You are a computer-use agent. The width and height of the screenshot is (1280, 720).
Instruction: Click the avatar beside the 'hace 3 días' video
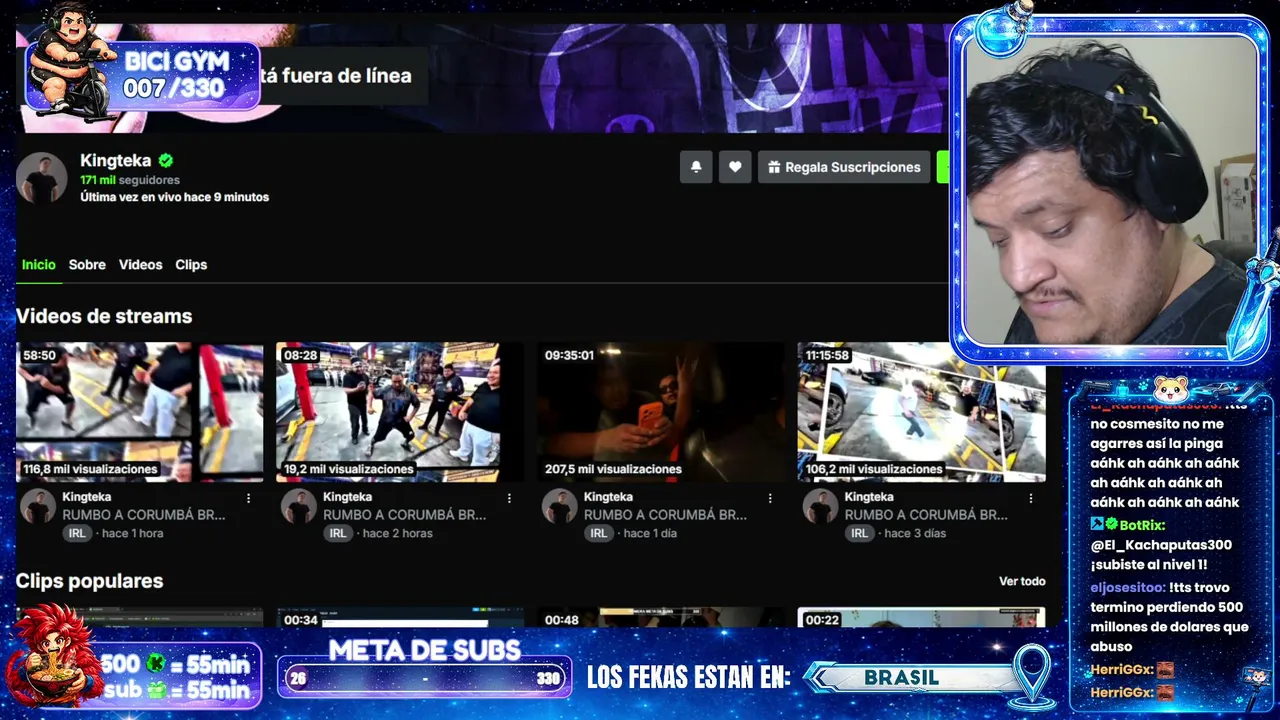point(821,506)
